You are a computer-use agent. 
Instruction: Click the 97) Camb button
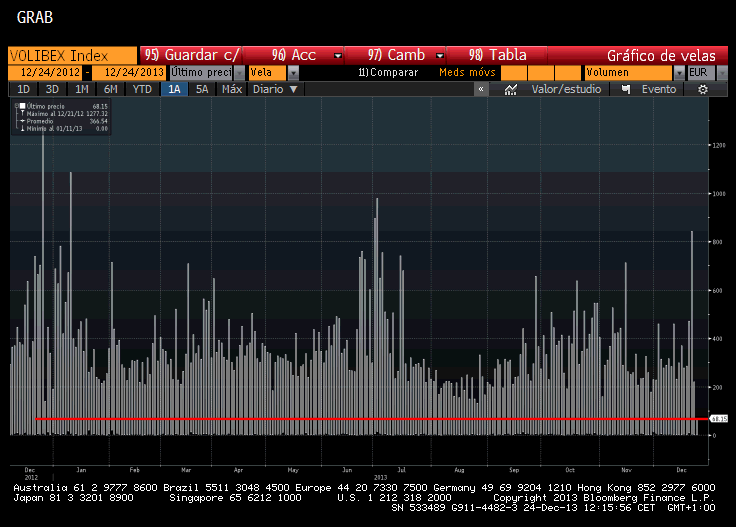[395, 55]
